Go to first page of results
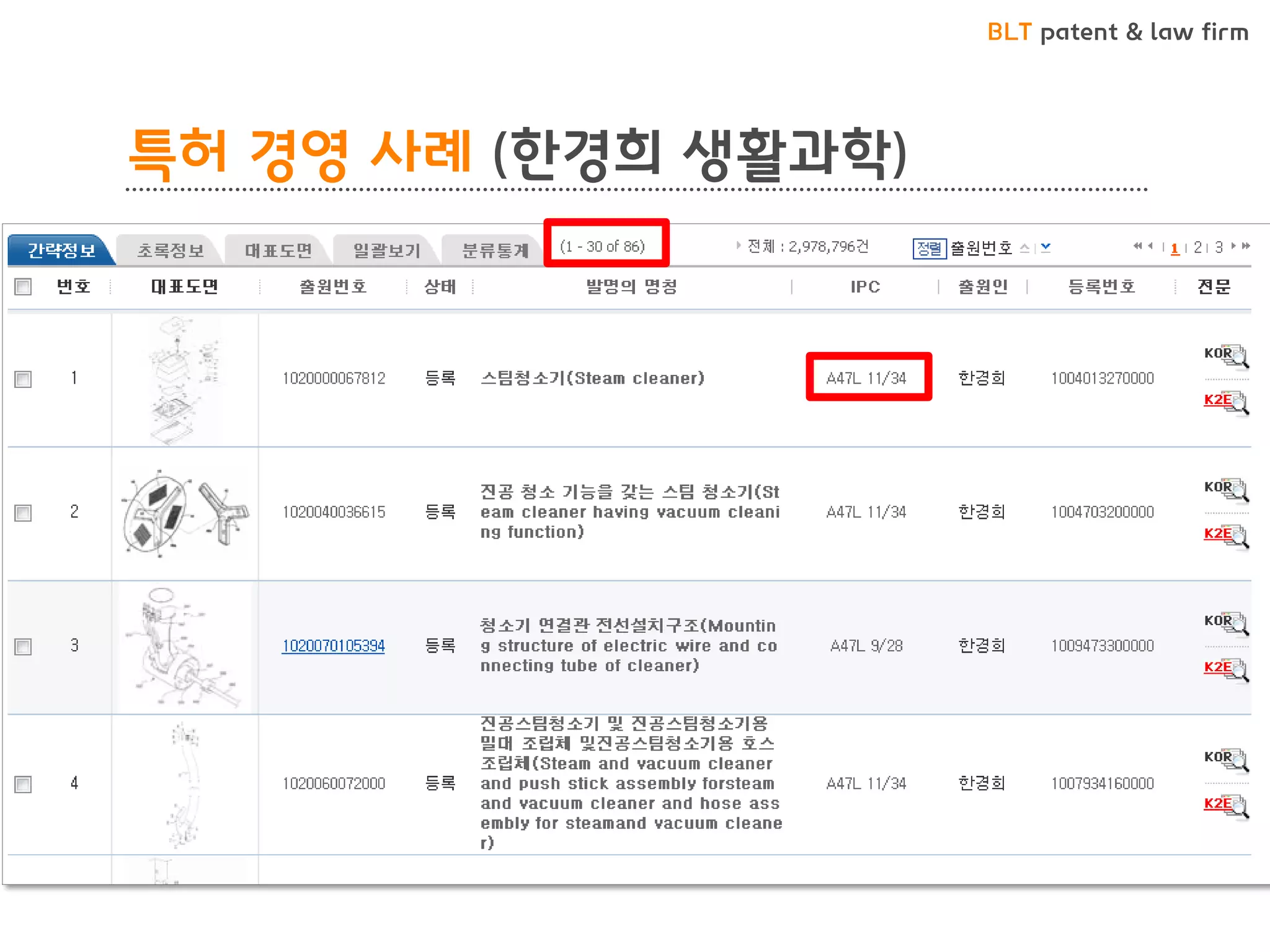The image size is (1270, 952). coord(1137,246)
